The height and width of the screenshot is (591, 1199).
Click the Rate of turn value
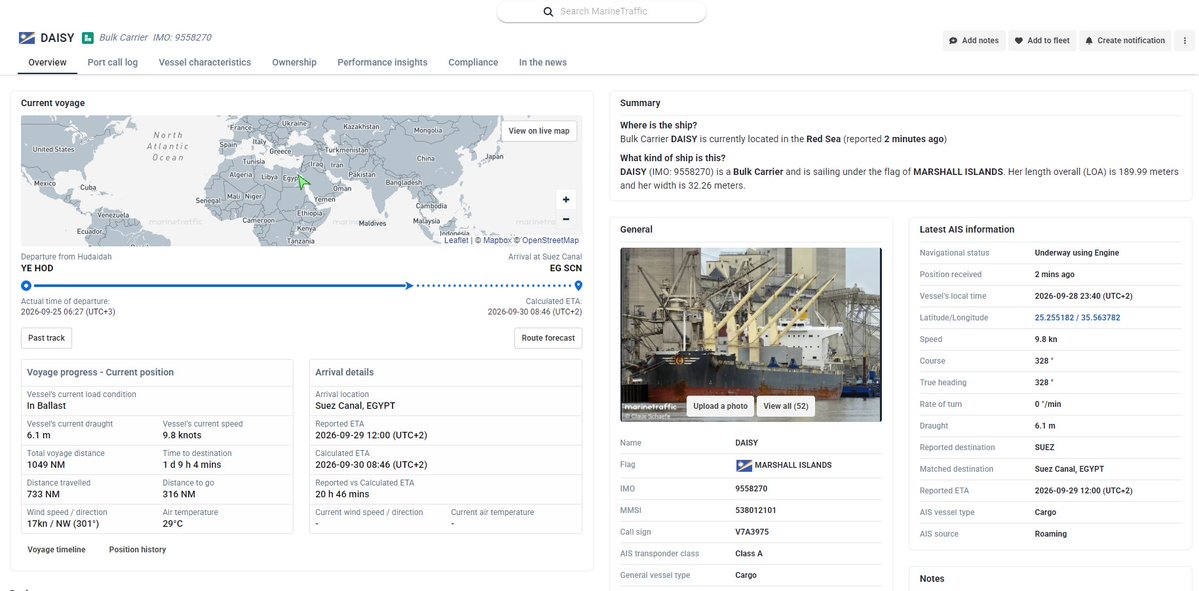(1048, 404)
